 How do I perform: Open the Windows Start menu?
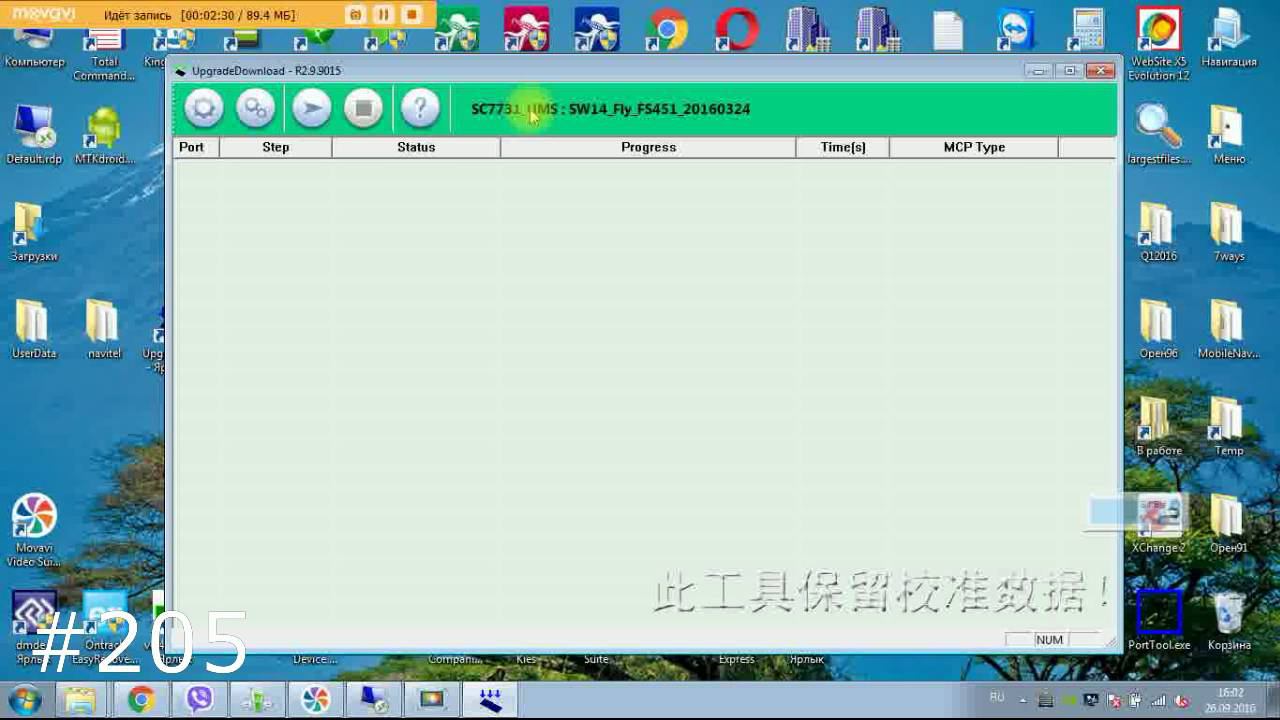pos(24,699)
